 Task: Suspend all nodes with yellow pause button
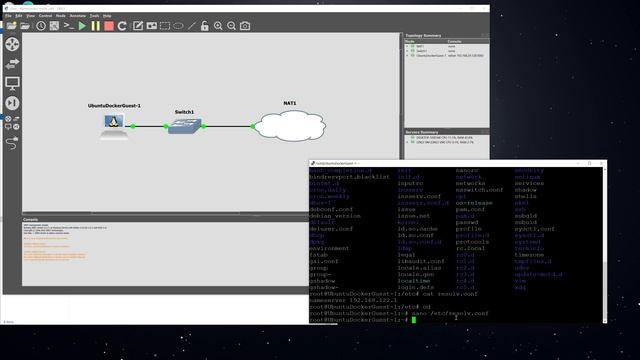(96, 26)
